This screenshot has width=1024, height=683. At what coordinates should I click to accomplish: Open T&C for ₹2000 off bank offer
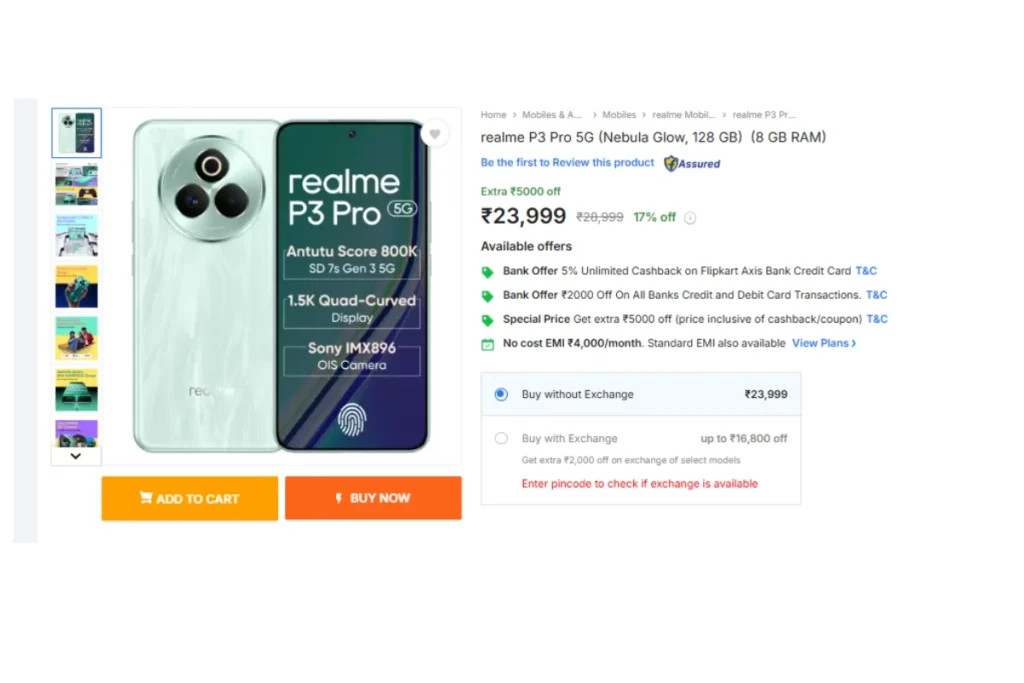tap(876, 295)
